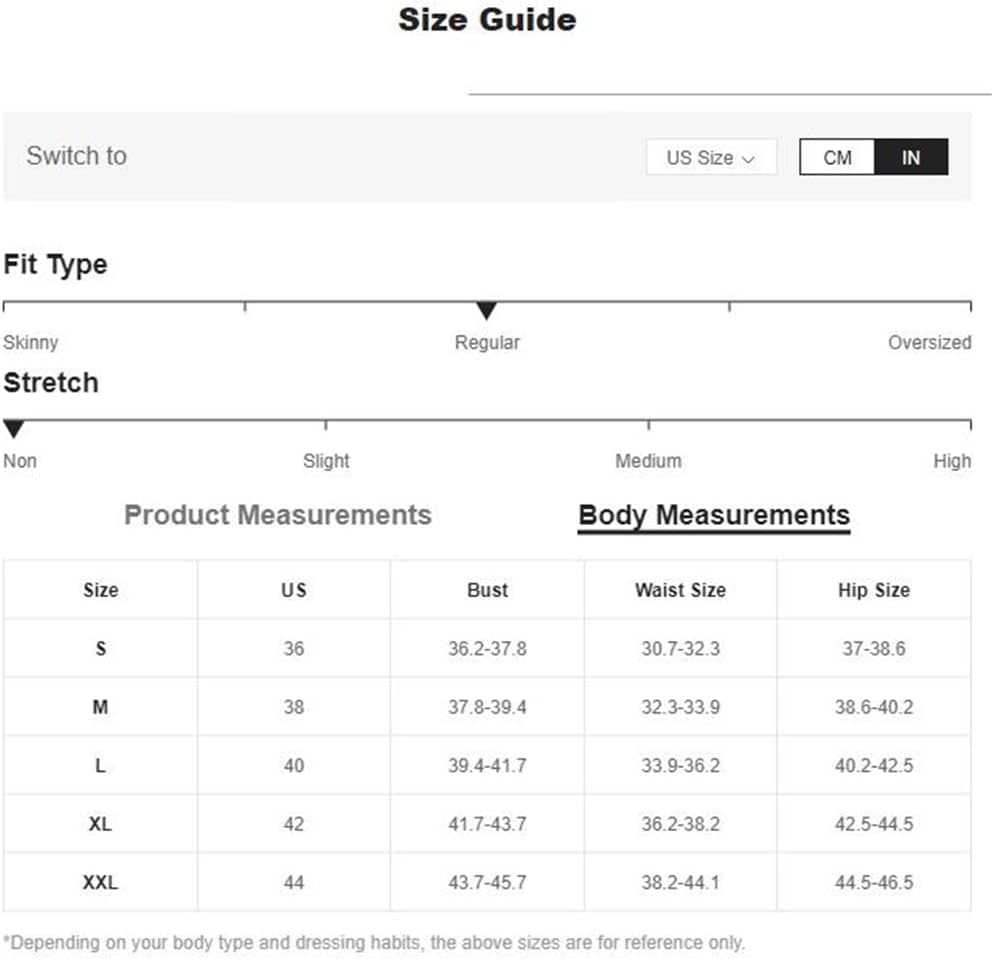Image resolution: width=992 pixels, height=960 pixels.
Task: Open the US Size dropdown
Action: click(x=710, y=158)
